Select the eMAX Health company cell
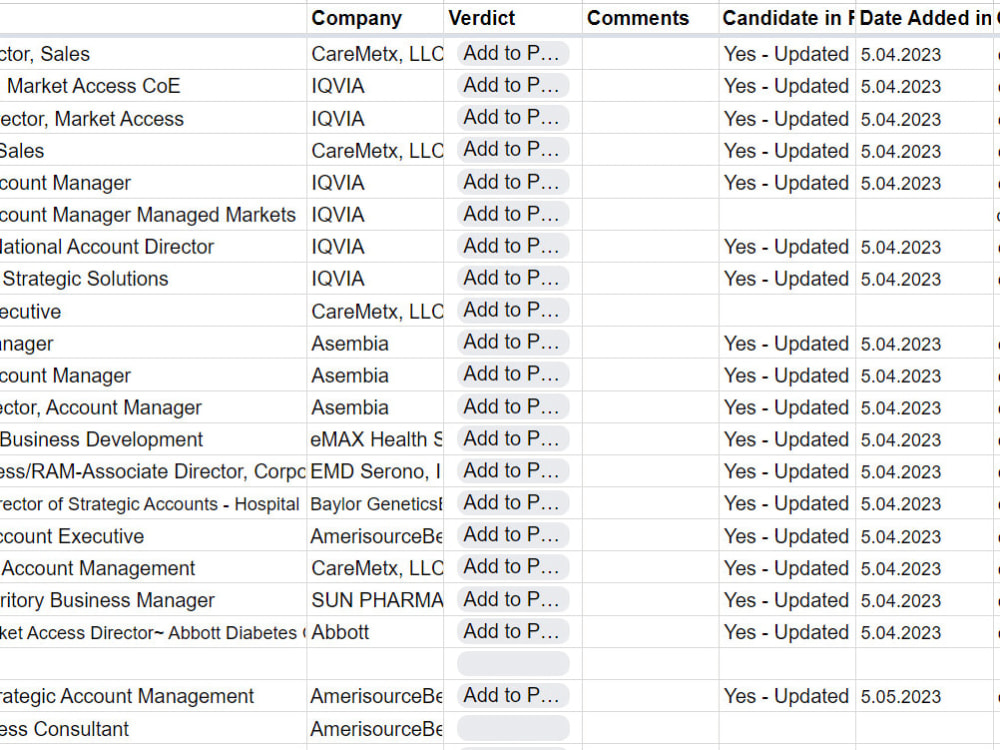Image resolution: width=1000 pixels, height=750 pixels. [x=375, y=439]
